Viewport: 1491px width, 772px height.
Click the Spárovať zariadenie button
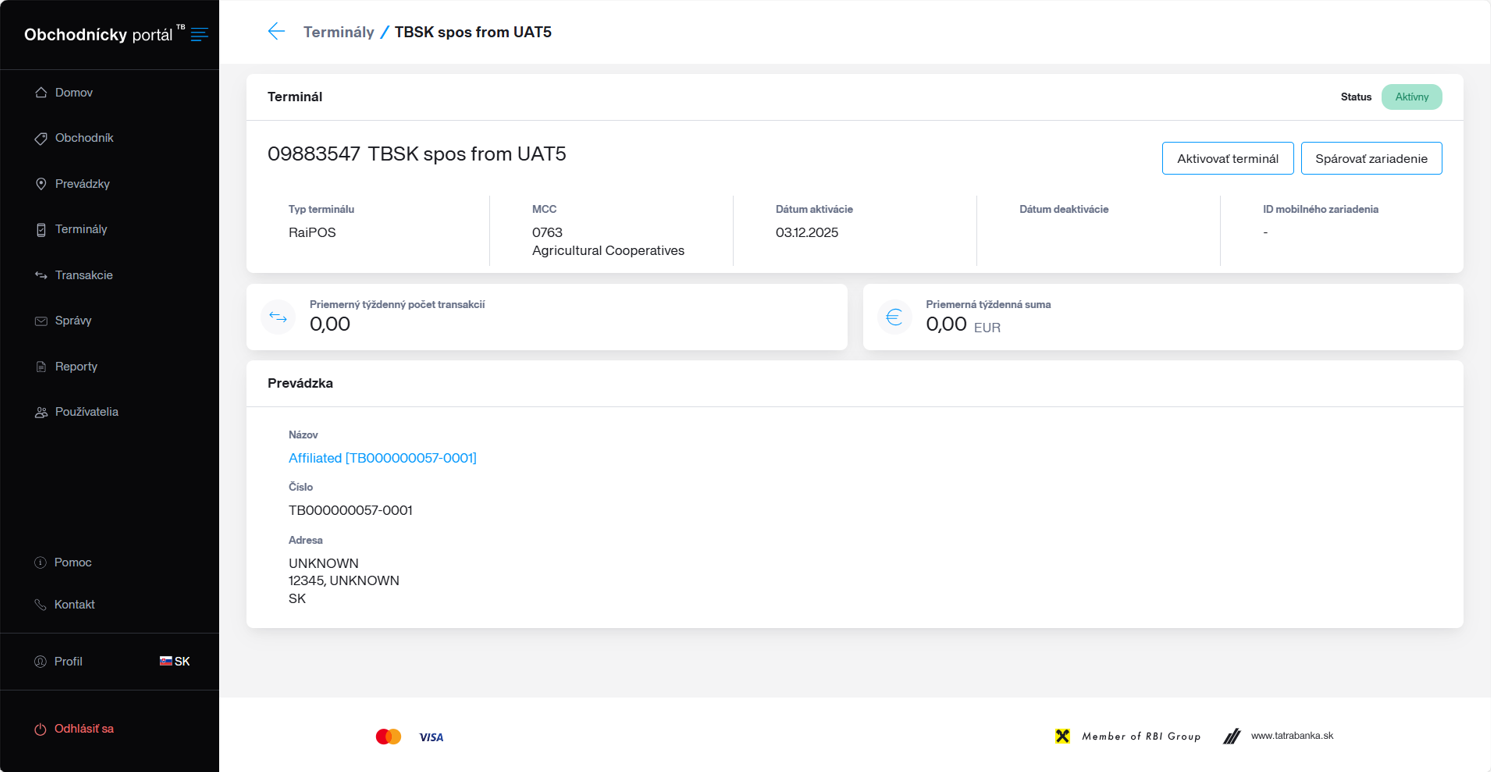point(1371,158)
